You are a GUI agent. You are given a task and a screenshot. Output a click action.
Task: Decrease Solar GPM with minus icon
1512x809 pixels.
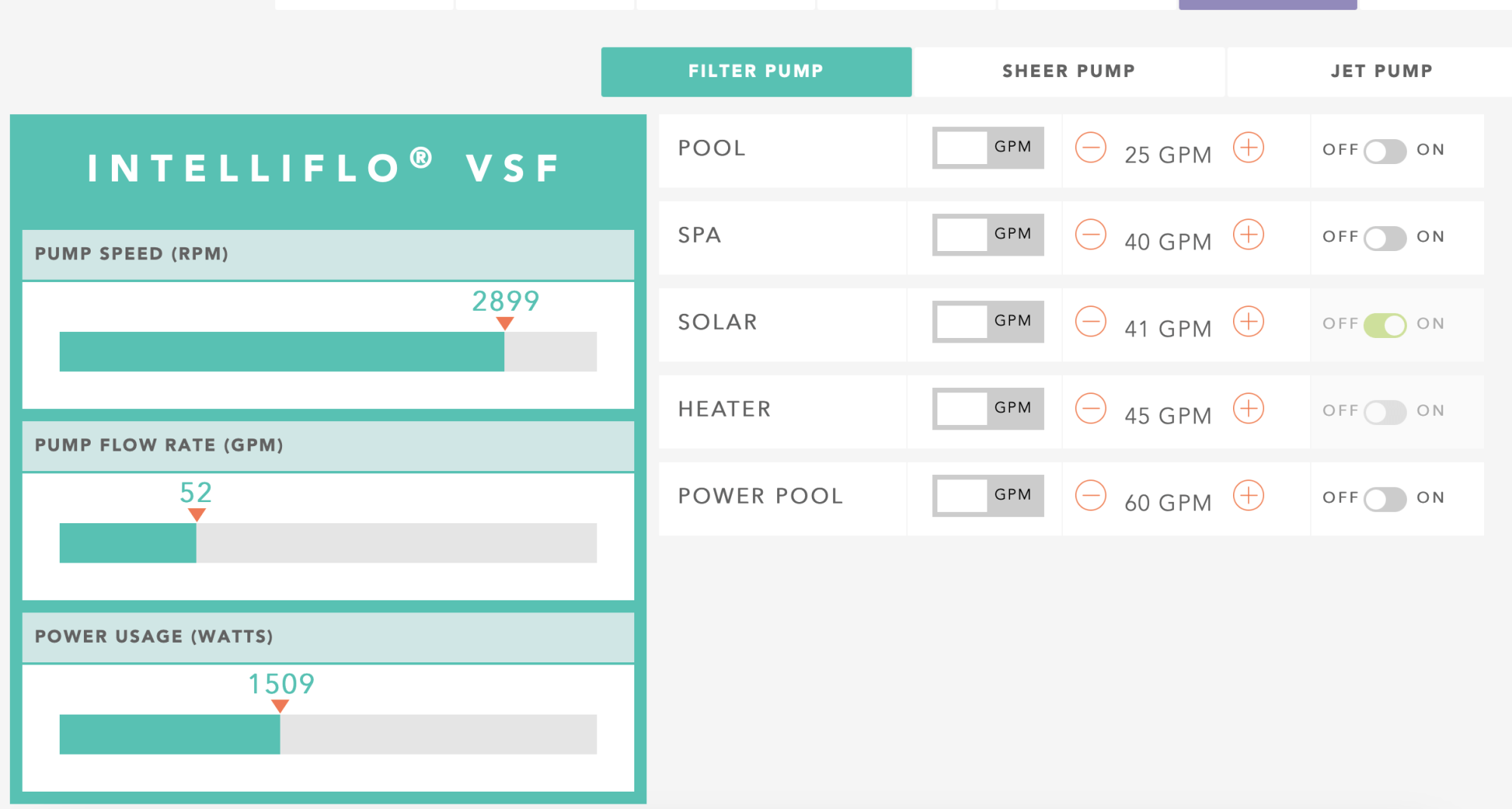coord(1090,321)
